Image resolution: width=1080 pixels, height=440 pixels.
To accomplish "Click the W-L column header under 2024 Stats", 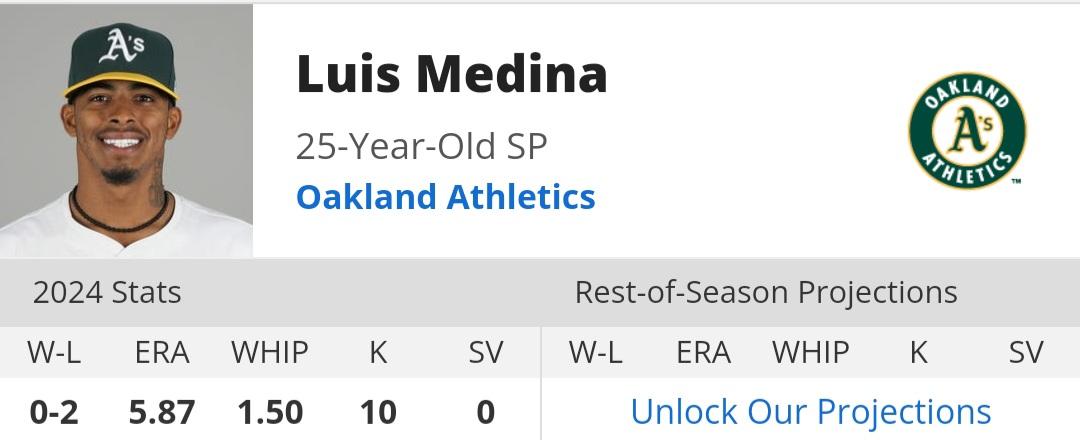I will (55, 352).
